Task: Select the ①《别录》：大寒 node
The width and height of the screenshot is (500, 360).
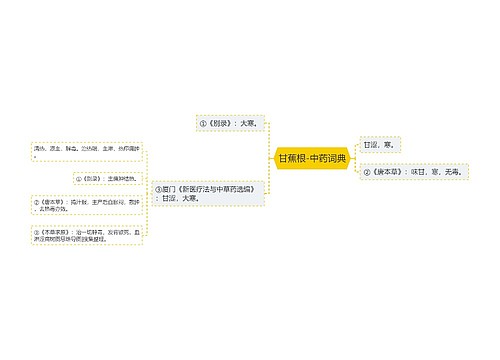Action: click(230, 123)
